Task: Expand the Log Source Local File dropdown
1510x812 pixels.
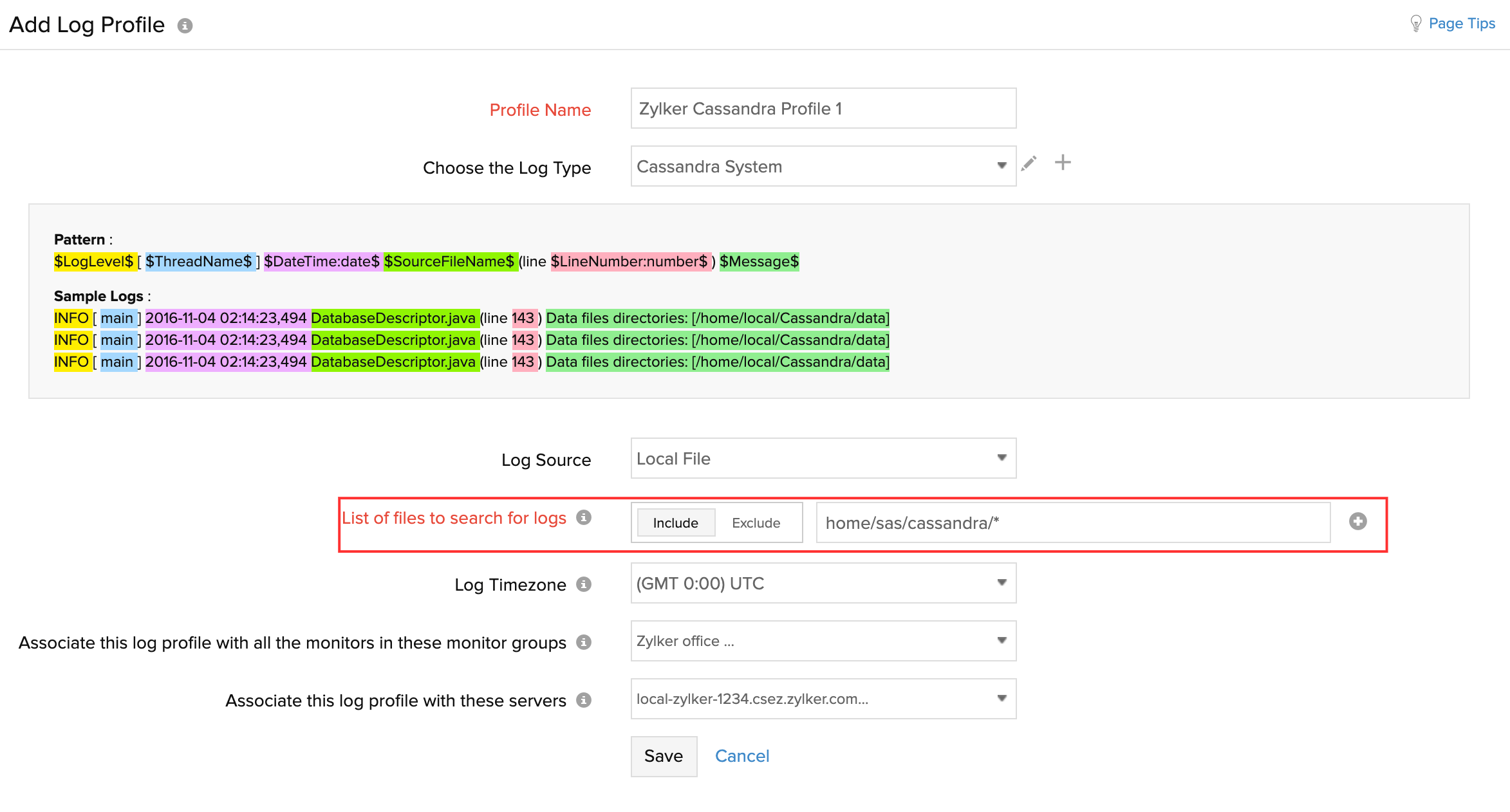Action: [x=823, y=459]
